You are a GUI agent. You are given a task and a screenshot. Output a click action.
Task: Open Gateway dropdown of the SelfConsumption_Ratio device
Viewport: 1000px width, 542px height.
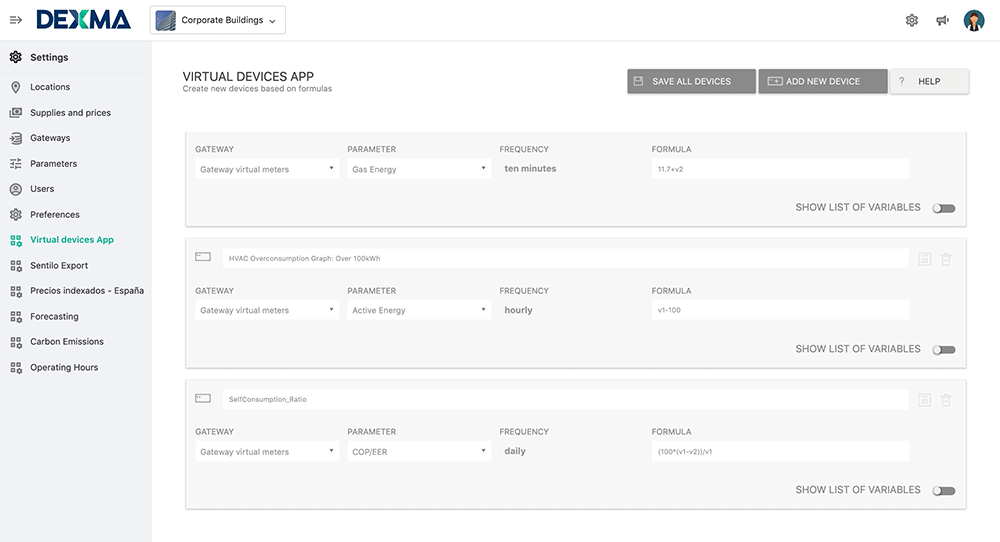(x=267, y=451)
